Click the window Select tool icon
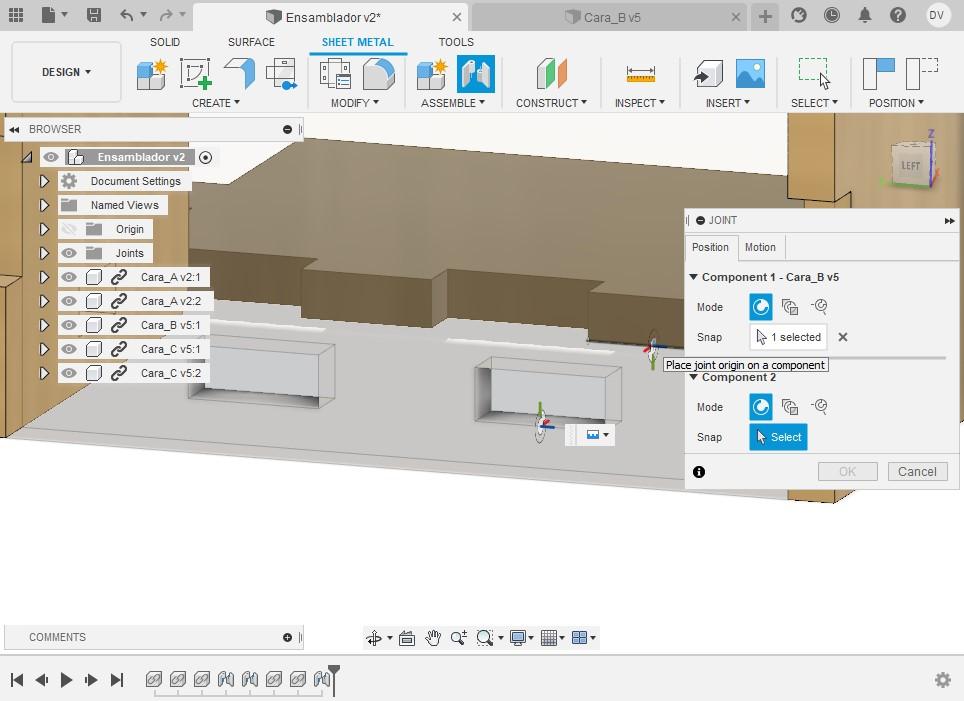The width and height of the screenshot is (964, 701). tap(814, 74)
